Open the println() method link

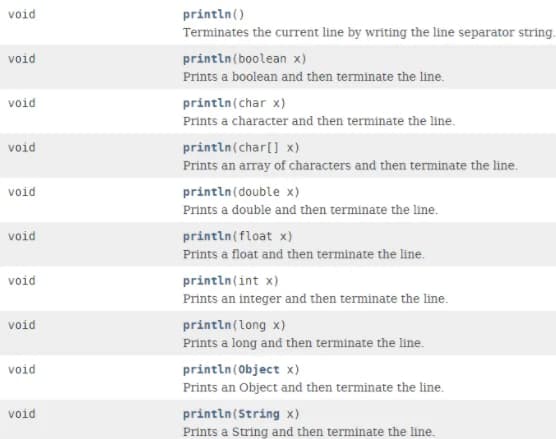coord(207,15)
